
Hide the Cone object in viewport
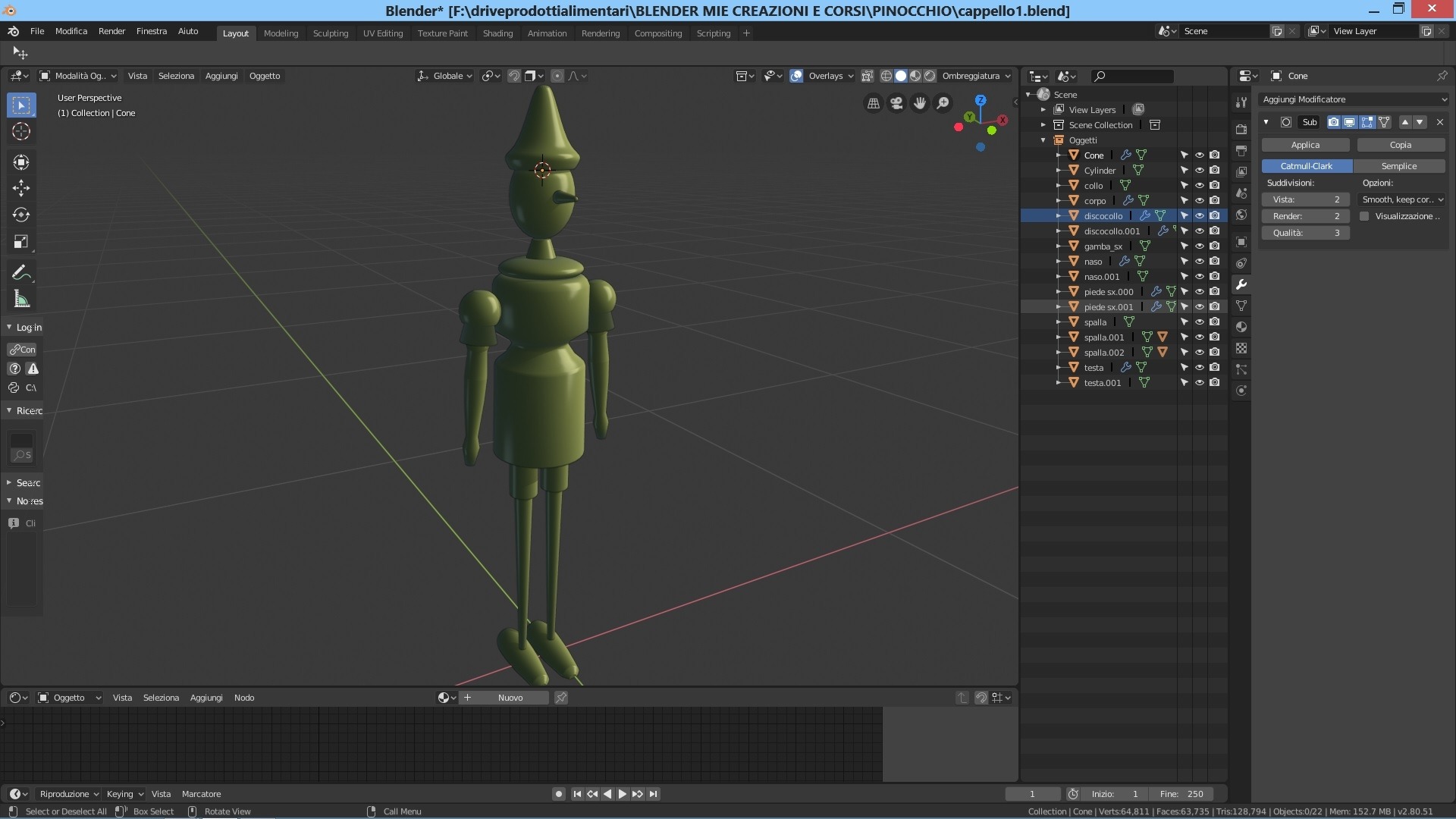coord(1200,155)
